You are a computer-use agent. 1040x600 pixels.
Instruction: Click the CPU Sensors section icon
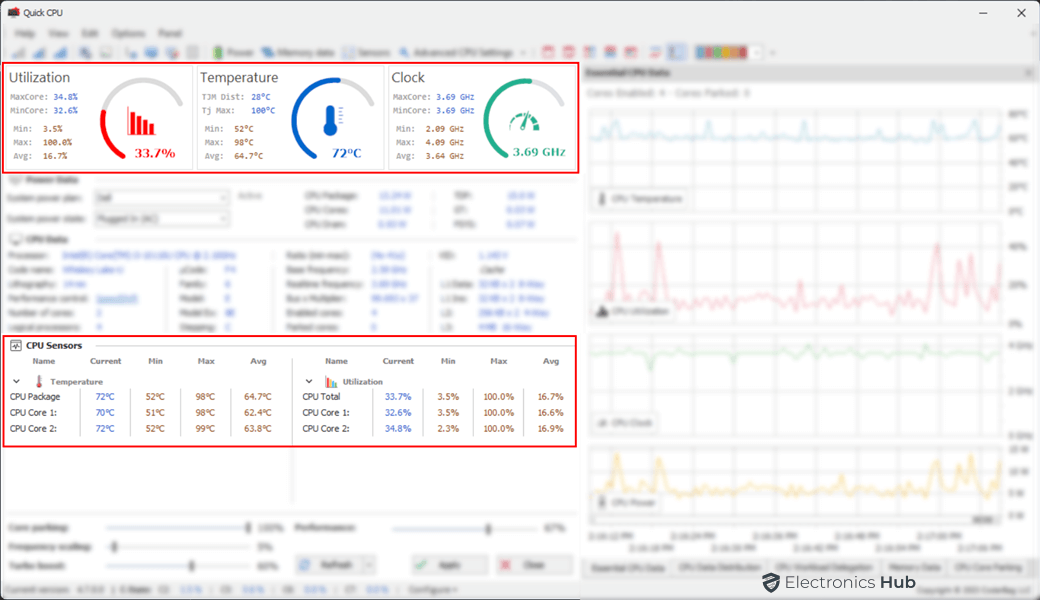16,345
